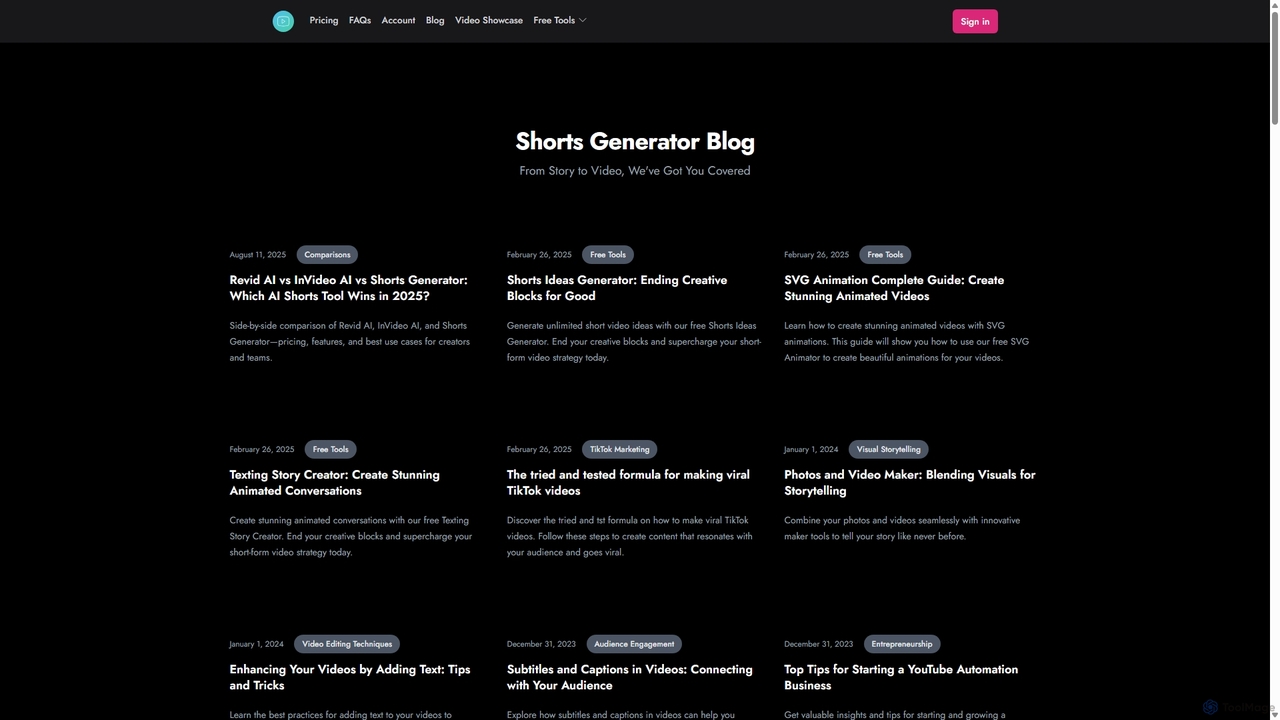Screen dimensions: 1280x720
Task: Open the Pricing page
Action: click(324, 20)
